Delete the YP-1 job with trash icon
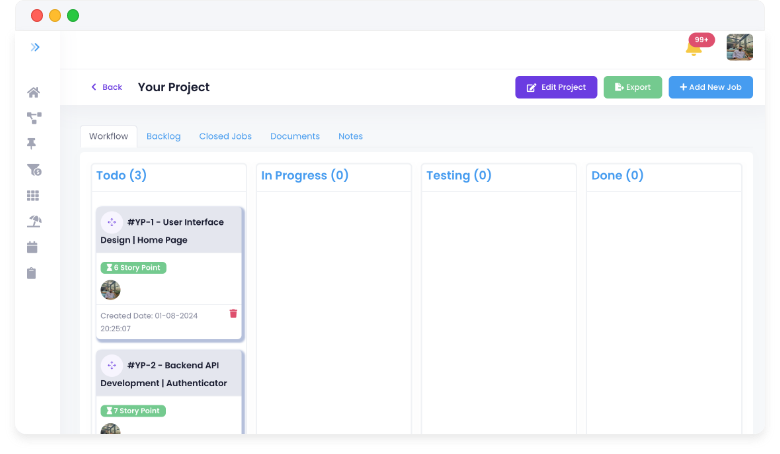Screen dimensions: 780x454 [233, 313]
